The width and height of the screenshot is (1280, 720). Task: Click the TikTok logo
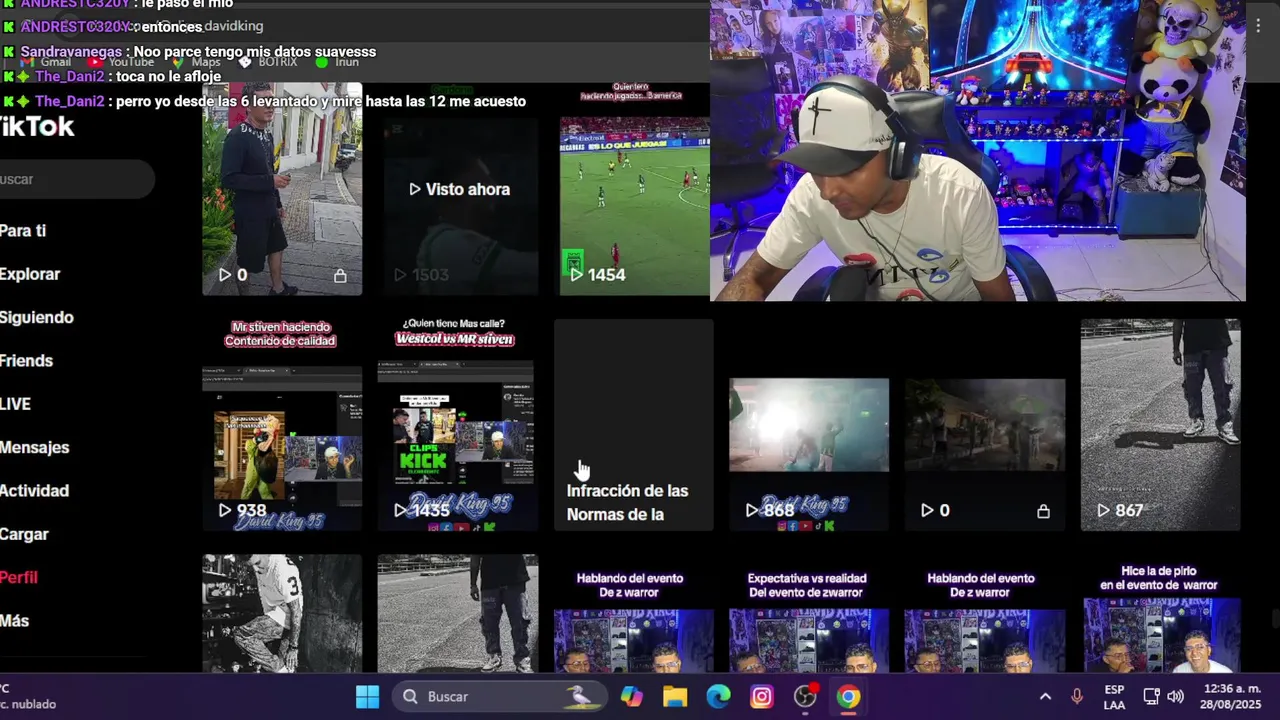pos(35,127)
